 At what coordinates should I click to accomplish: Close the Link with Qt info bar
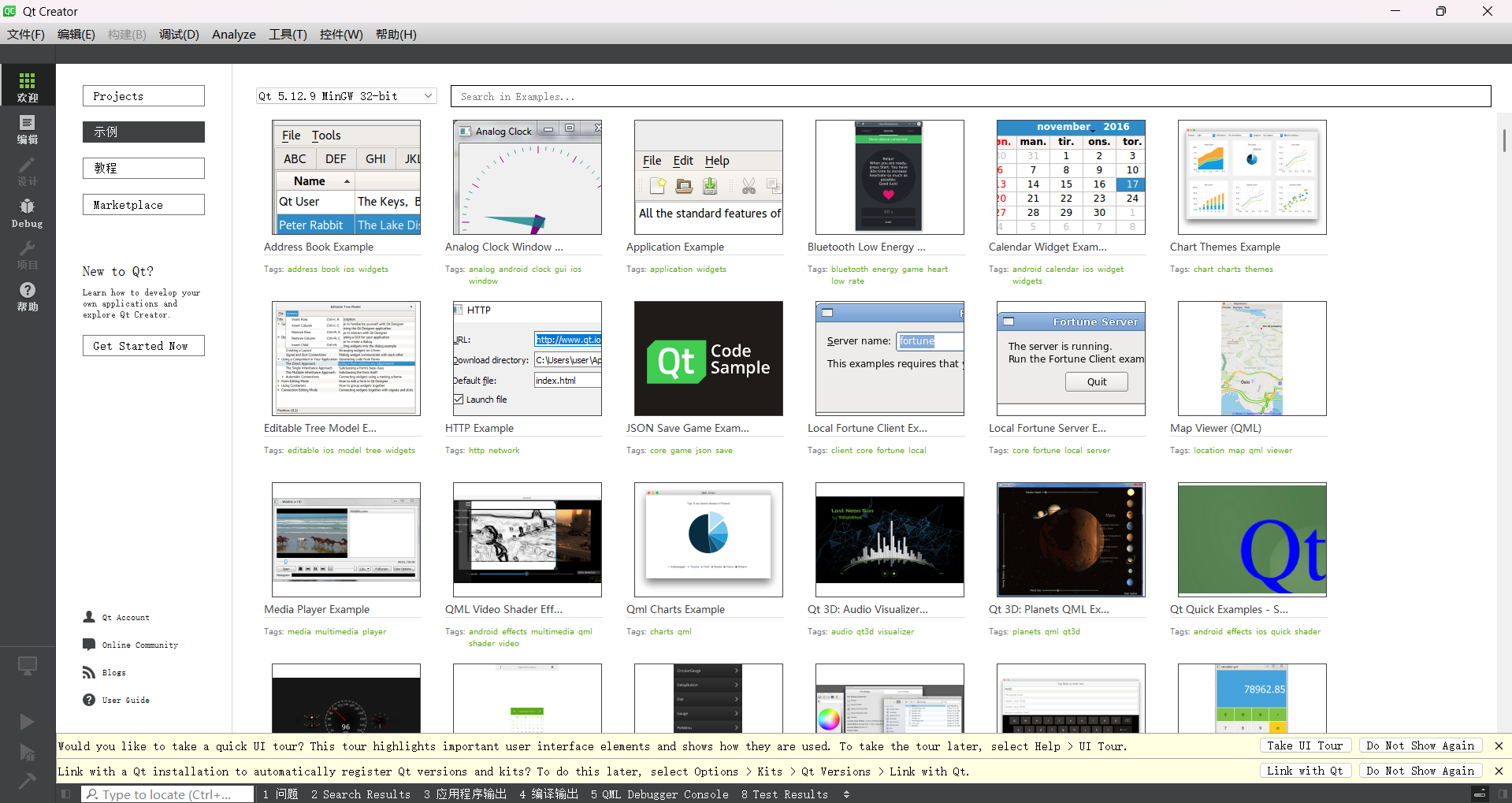coord(1499,771)
